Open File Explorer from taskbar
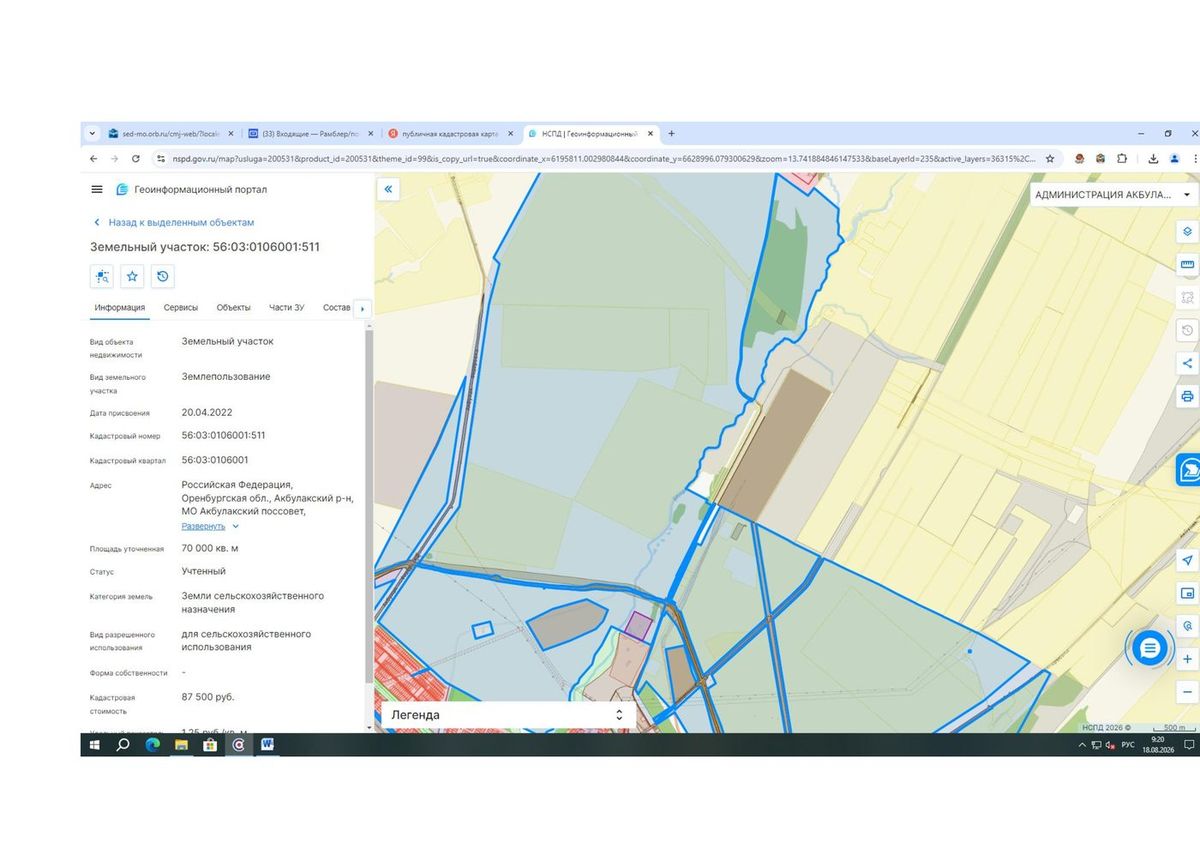Screen dimensions: 1200x849 [182, 745]
